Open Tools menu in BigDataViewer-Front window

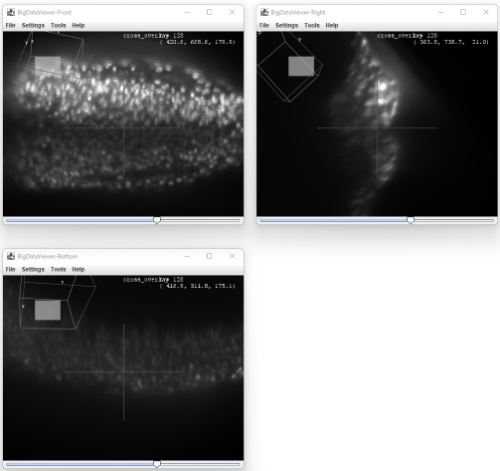[58, 25]
